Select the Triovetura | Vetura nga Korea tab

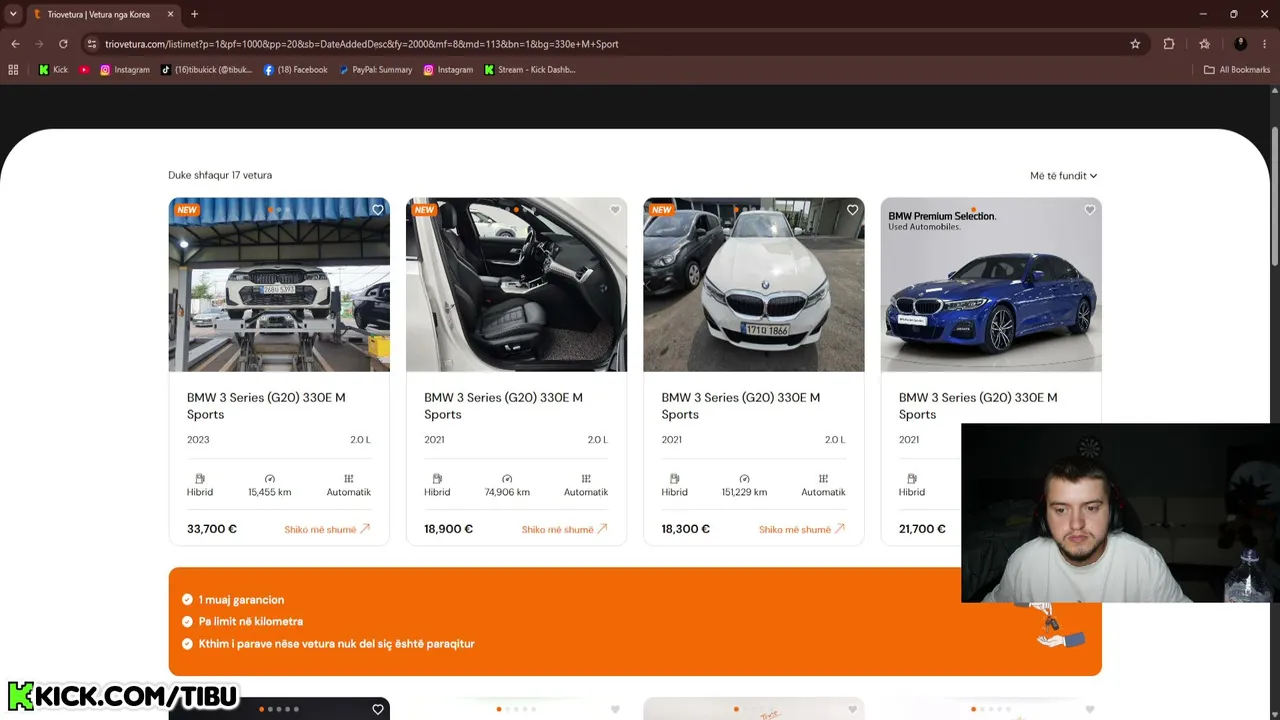(x=103, y=14)
